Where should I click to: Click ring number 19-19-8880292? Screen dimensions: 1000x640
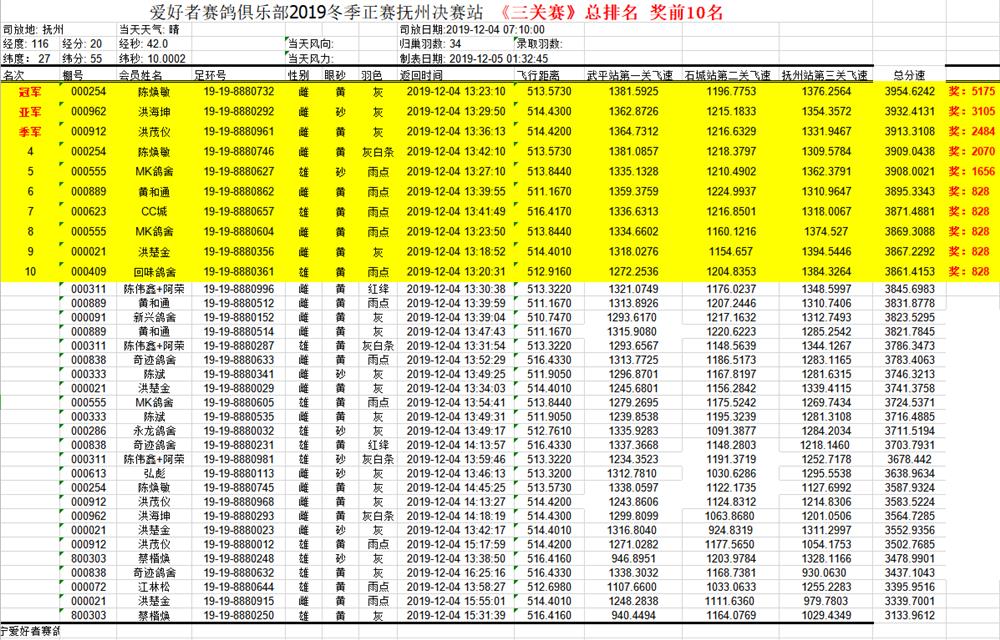239,112
